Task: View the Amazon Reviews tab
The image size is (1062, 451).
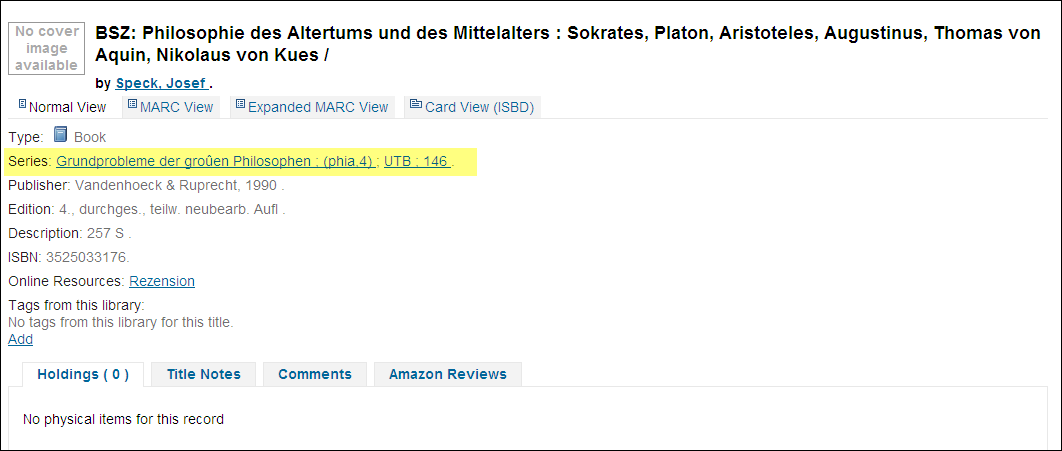Action: coord(448,374)
